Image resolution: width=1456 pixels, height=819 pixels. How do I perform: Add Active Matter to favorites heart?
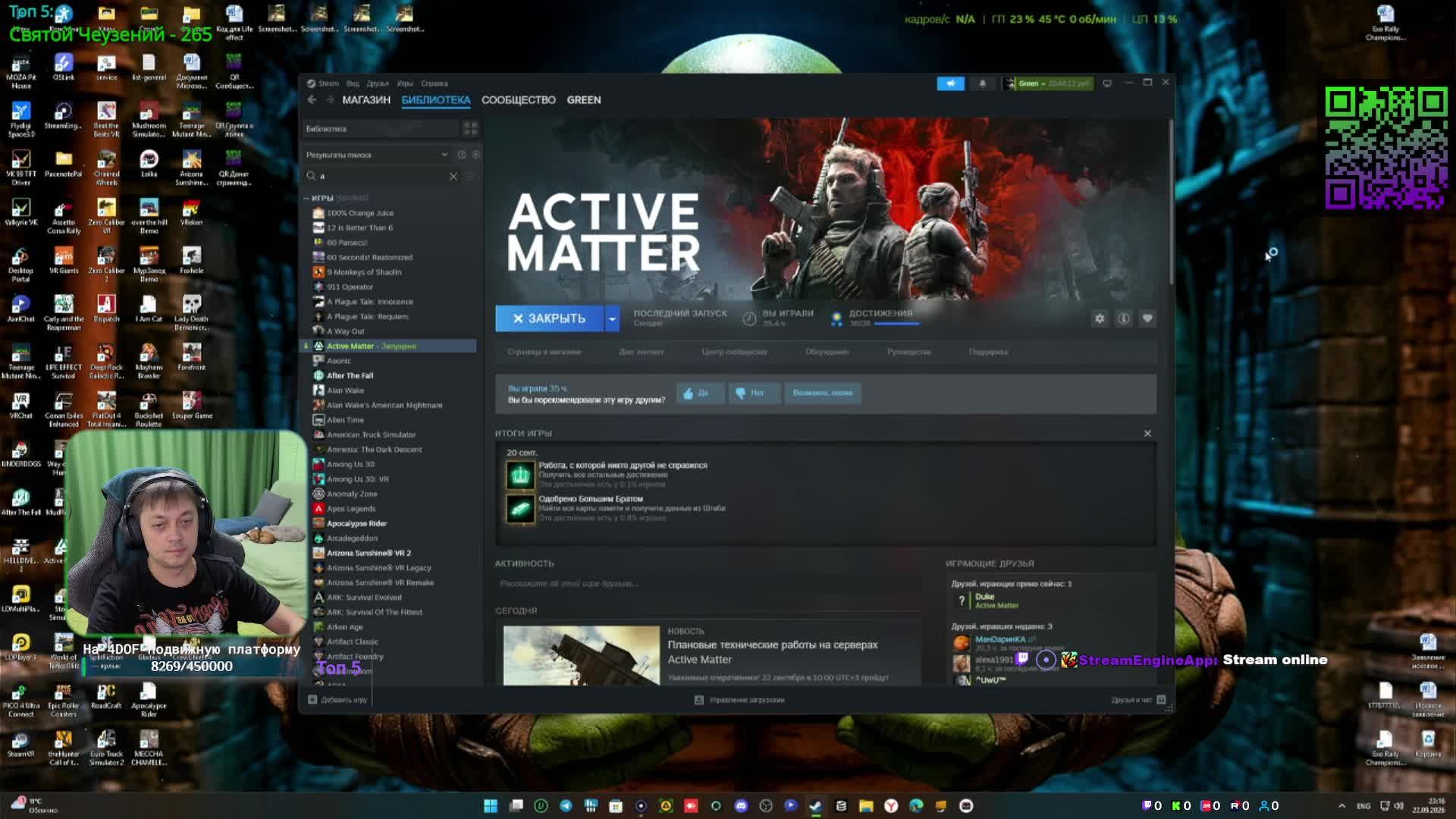[x=1147, y=318]
